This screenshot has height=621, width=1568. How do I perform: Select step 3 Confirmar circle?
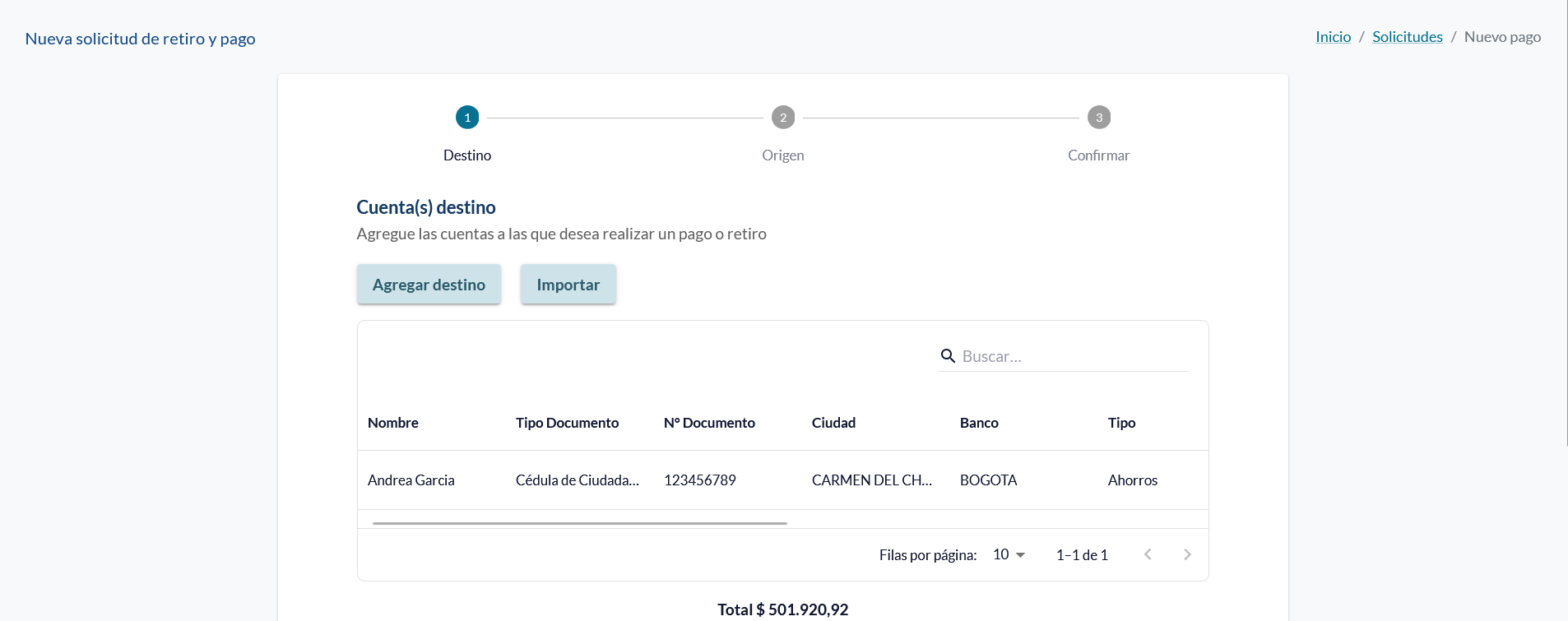pyautogui.click(x=1099, y=118)
